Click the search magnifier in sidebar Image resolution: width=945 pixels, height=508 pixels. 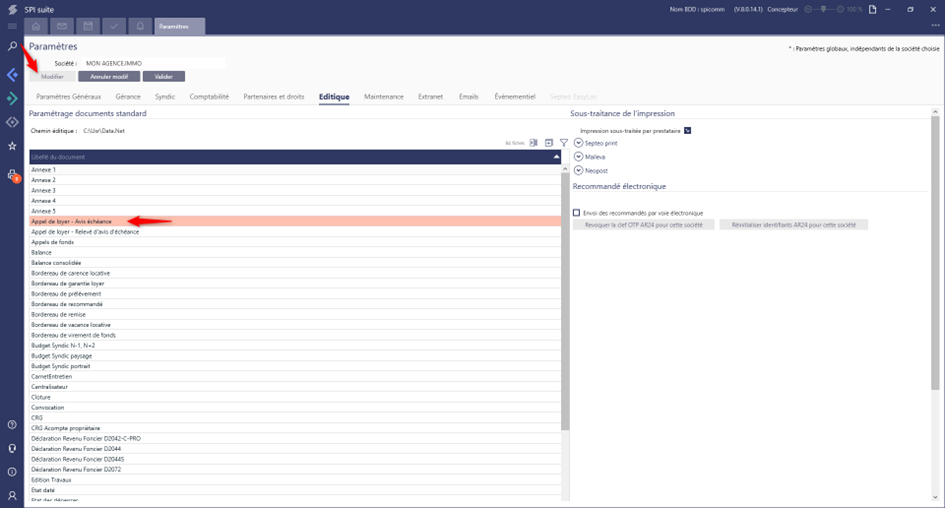(x=12, y=47)
